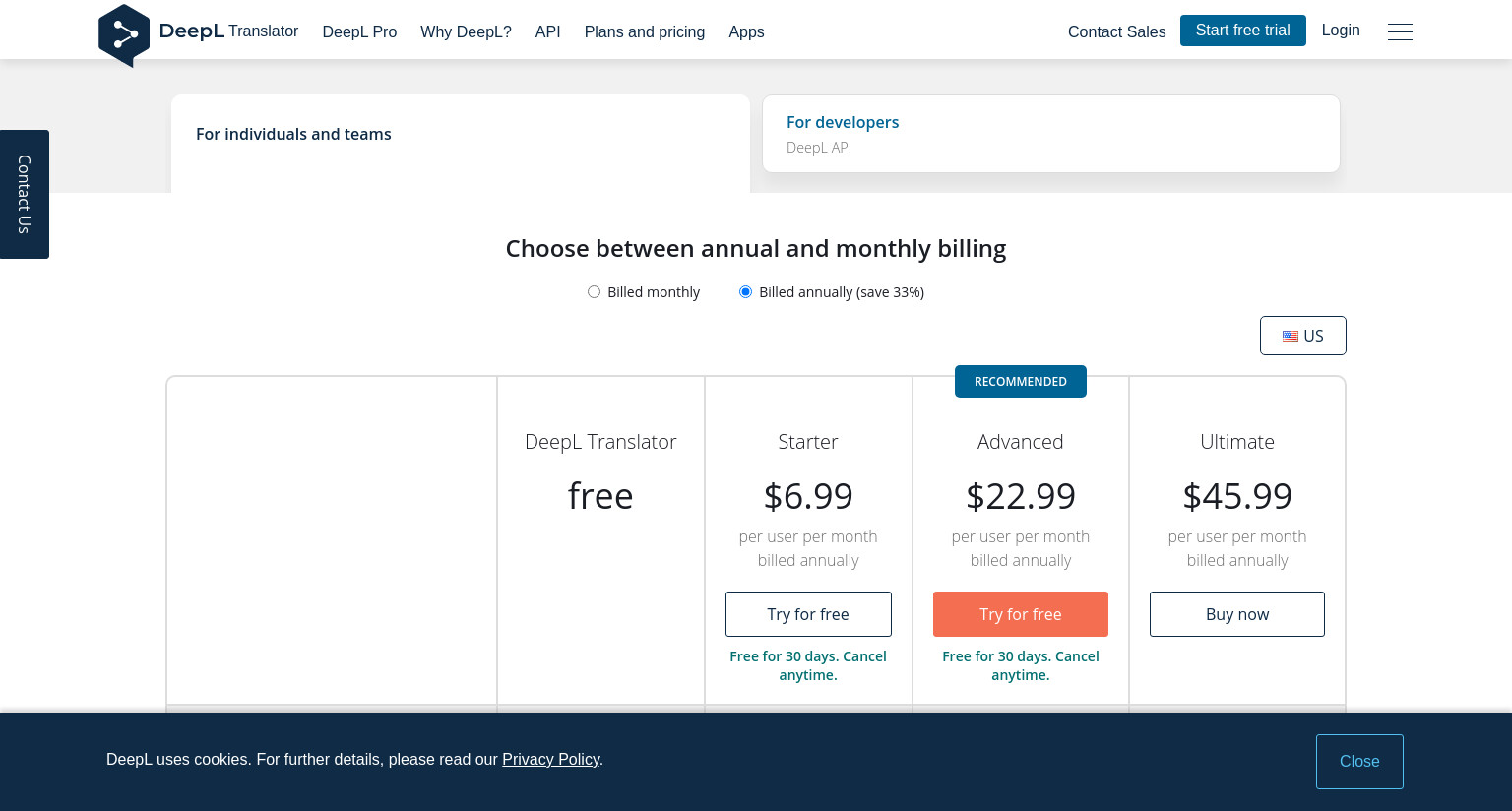
Task: Go to the DeepL Pro nav item
Action: [359, 31]
